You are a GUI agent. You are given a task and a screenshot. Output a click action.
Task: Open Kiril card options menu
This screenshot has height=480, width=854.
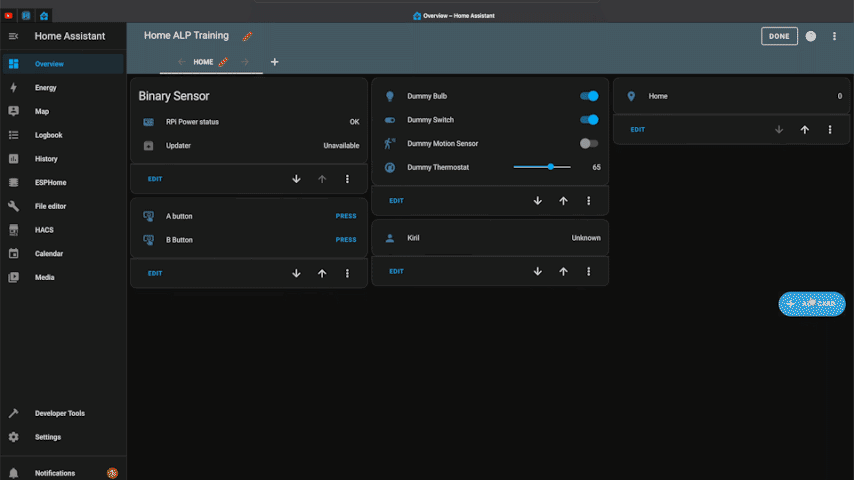pos(589,271)
